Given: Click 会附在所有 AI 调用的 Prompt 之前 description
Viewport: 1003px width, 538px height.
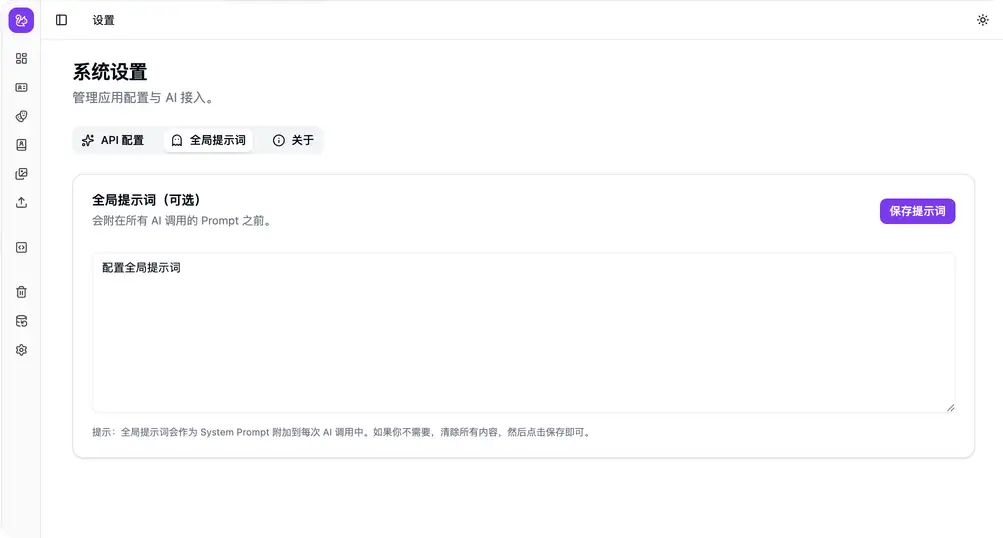Looking at the screenshot, I should click(183, 221).
